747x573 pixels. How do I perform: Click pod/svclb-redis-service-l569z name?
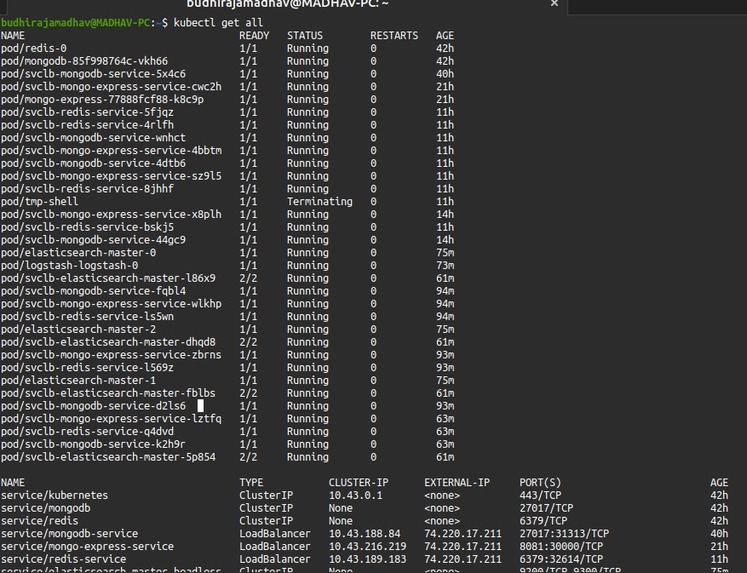[x=87, y=368]
